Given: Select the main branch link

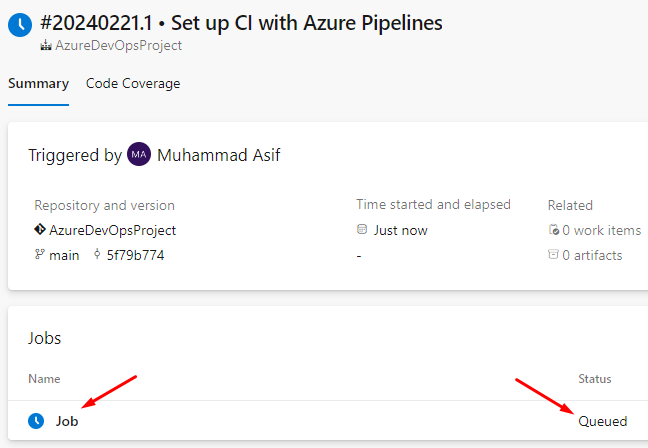Looking at the screenshot, I should click(64, 255).
